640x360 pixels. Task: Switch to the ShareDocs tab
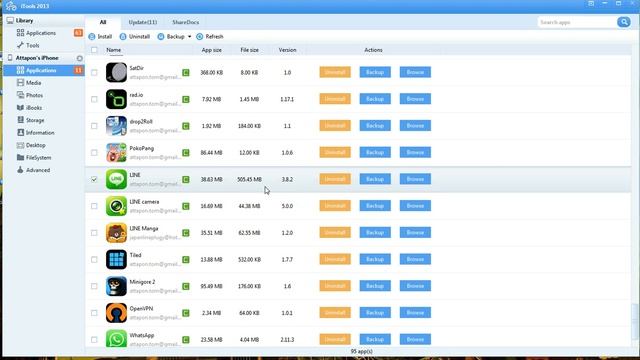point(186,22)
